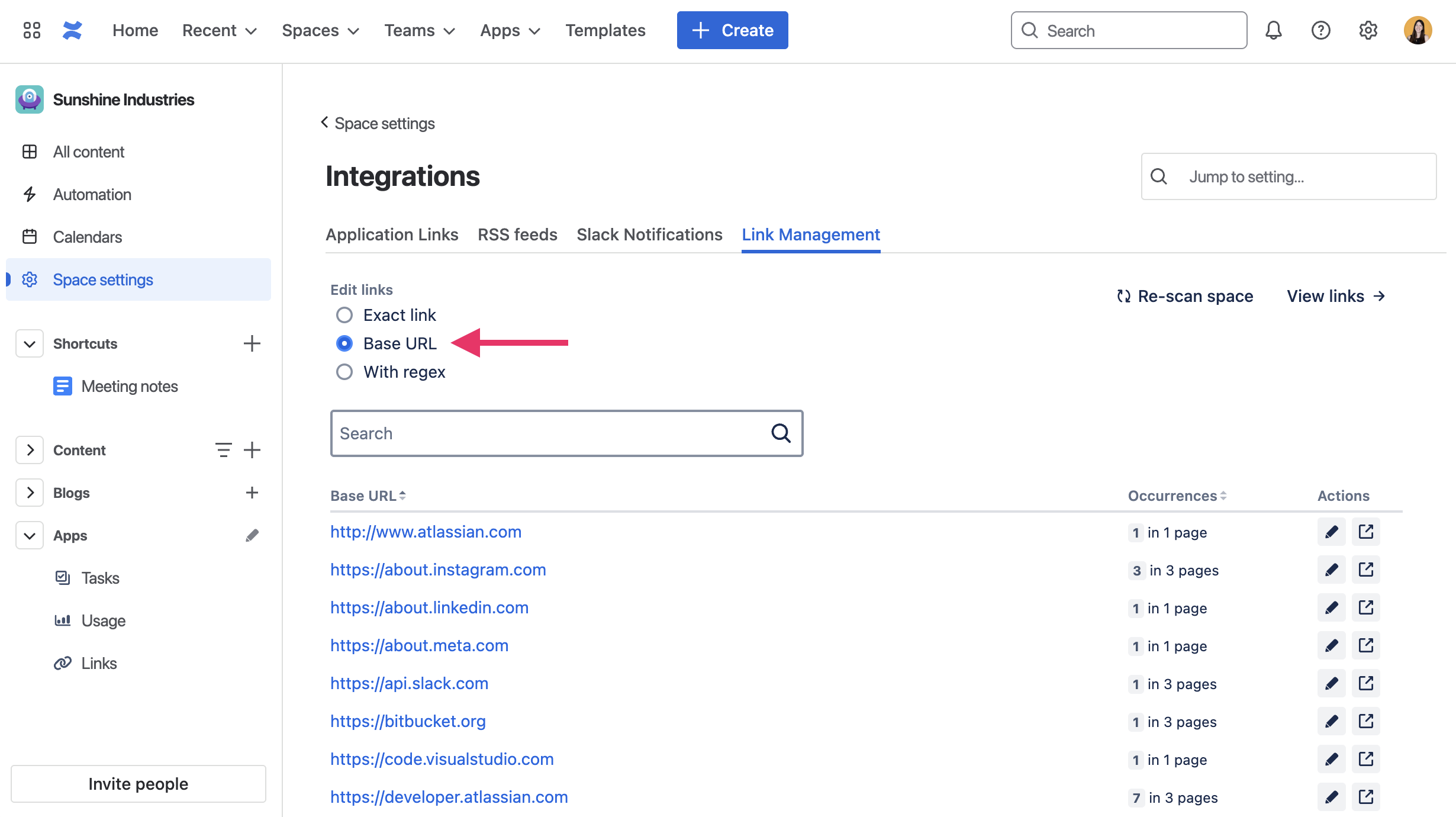Click the edit pencil icon for bitbucket.org
Screen dimensions: 1456x817
[x=1331, y=720]
